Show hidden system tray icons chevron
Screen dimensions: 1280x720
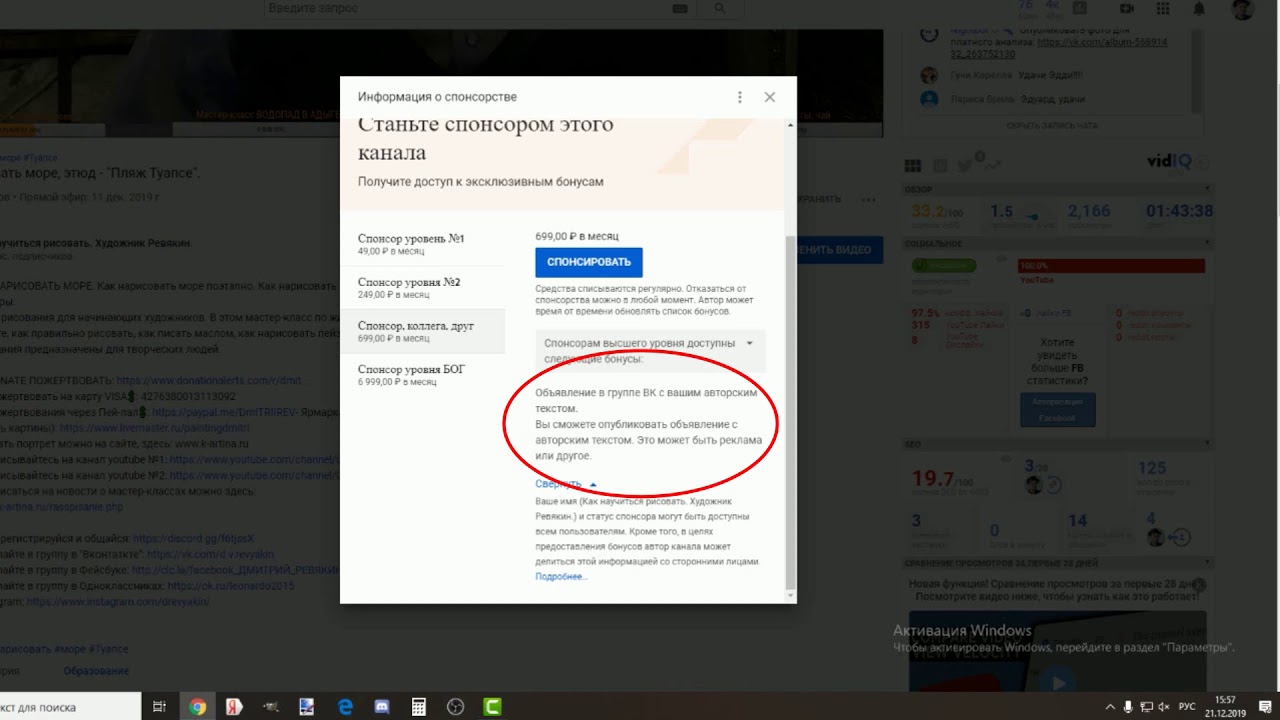1111,707
